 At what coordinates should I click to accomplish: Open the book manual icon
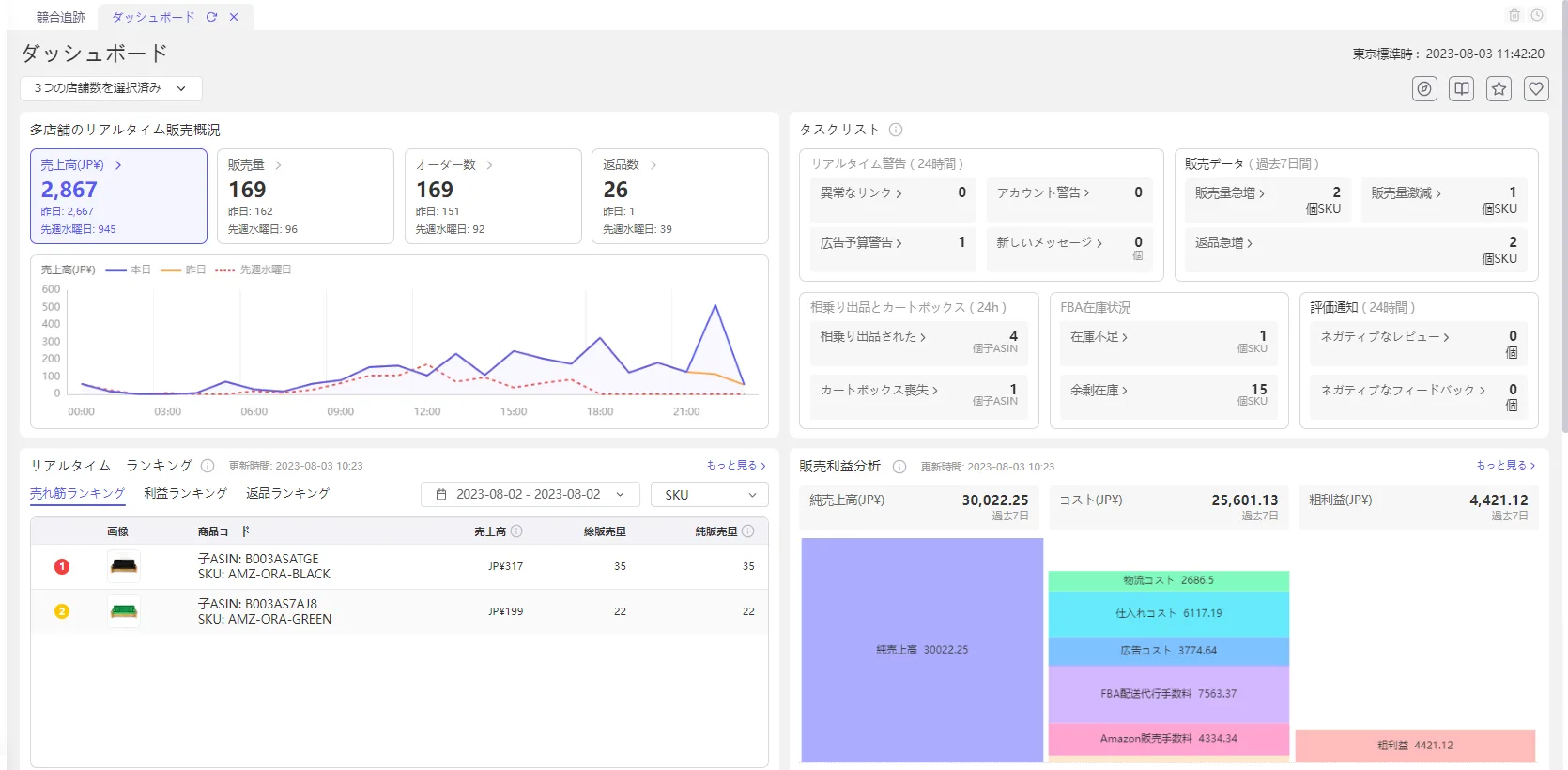[1462, 88]
